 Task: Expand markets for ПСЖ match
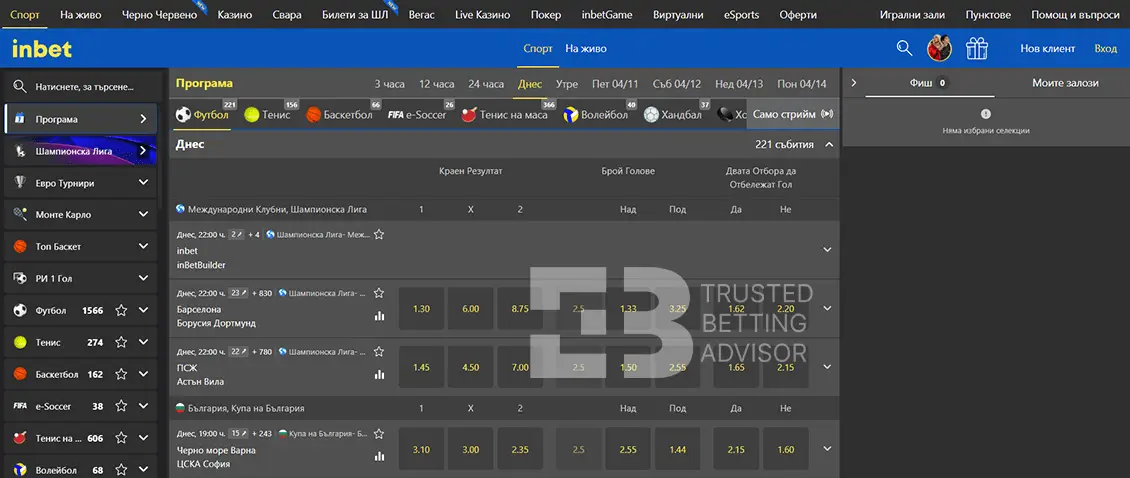click(827, 366)
